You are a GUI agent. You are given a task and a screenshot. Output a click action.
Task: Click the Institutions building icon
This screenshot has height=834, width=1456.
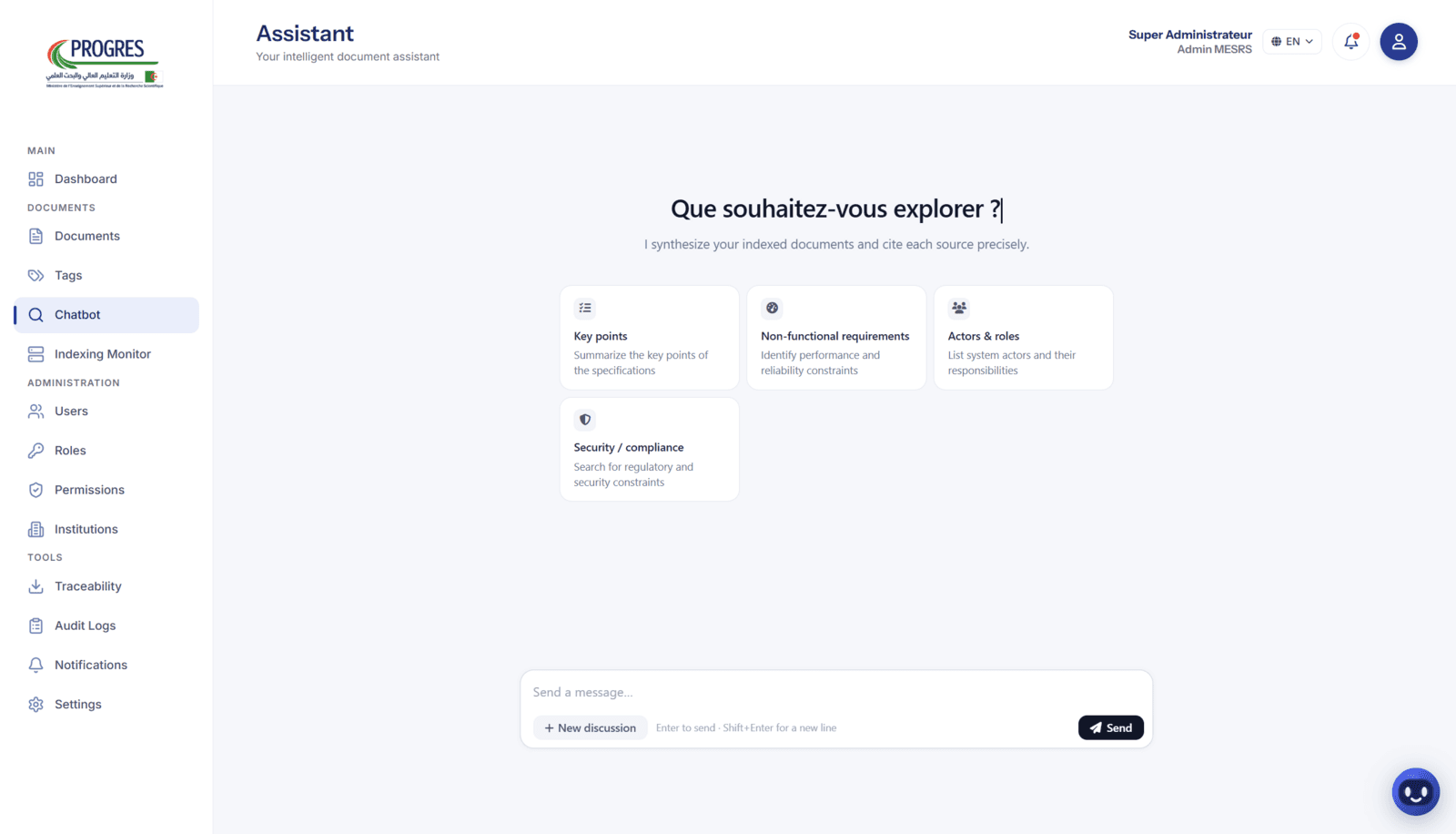tap(35, 529)
